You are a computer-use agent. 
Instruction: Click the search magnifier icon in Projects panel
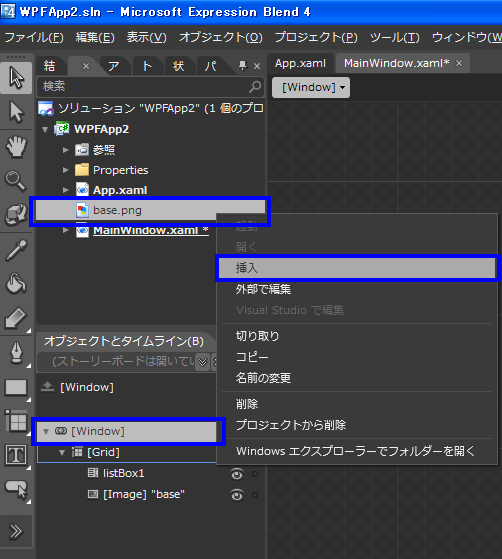pyautogui.click(x=255, y=86)
